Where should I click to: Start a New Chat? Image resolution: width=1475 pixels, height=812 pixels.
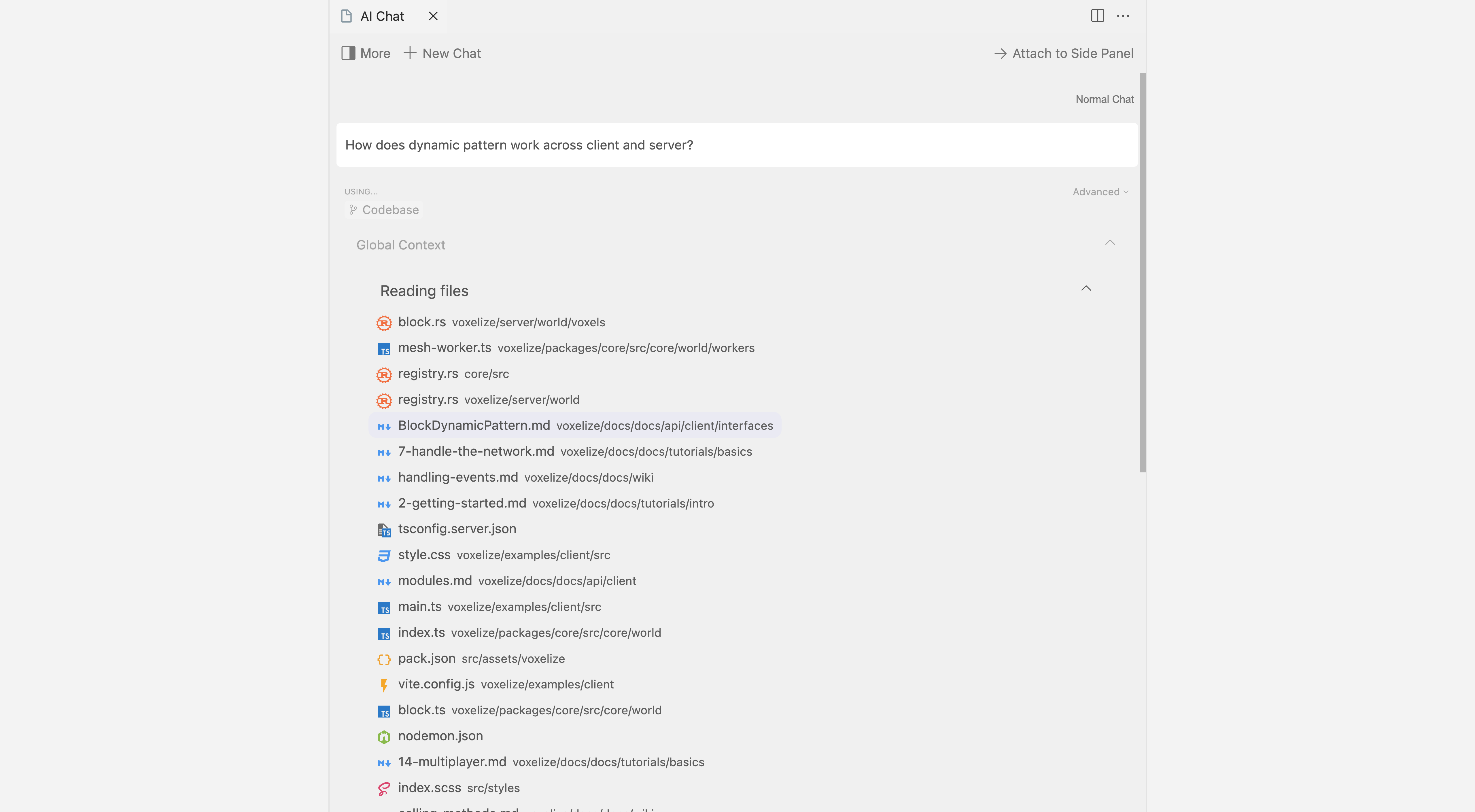pos(442,53)
